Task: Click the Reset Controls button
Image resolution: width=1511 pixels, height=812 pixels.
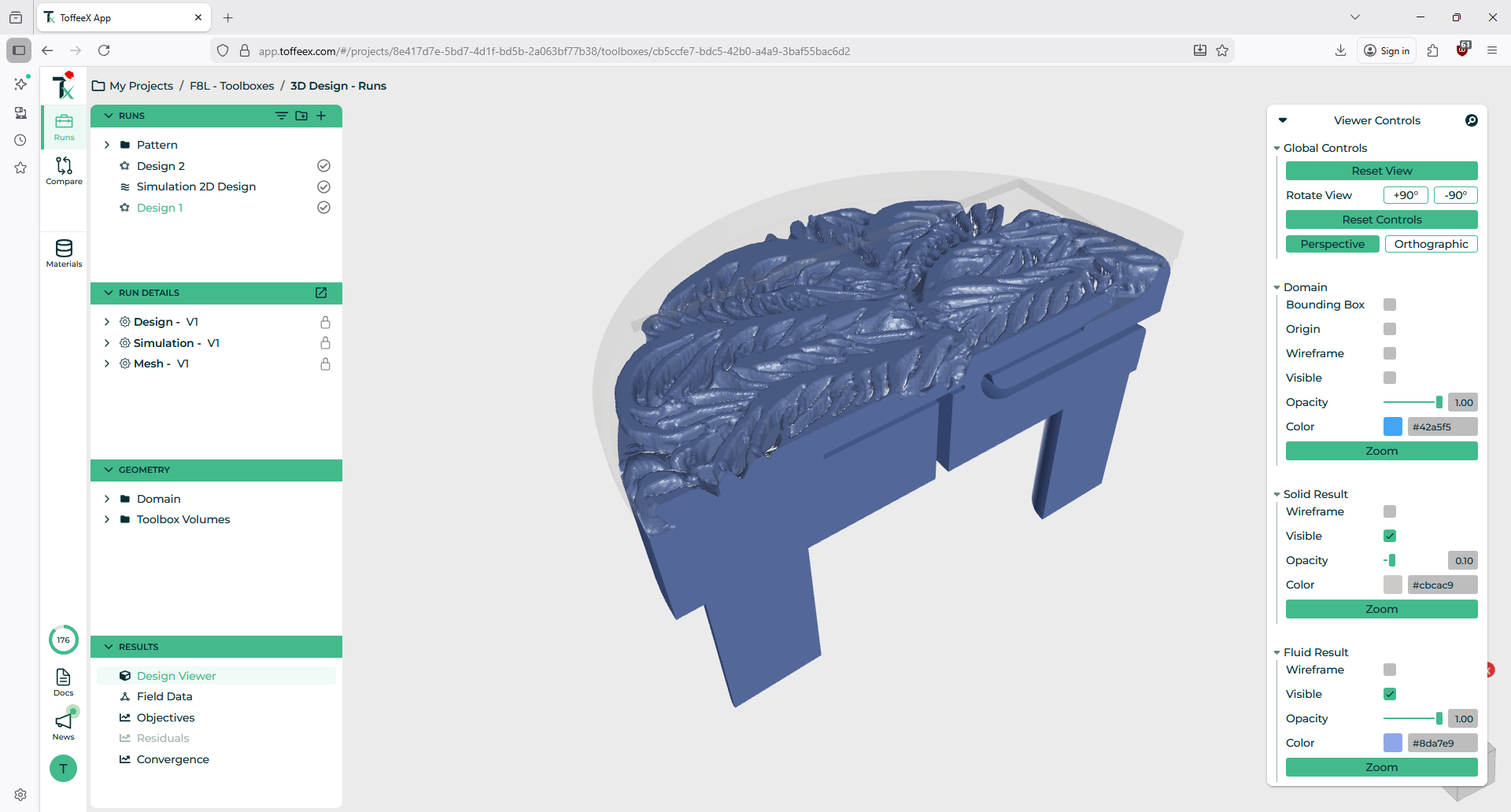Action: tap(1381, 220)
